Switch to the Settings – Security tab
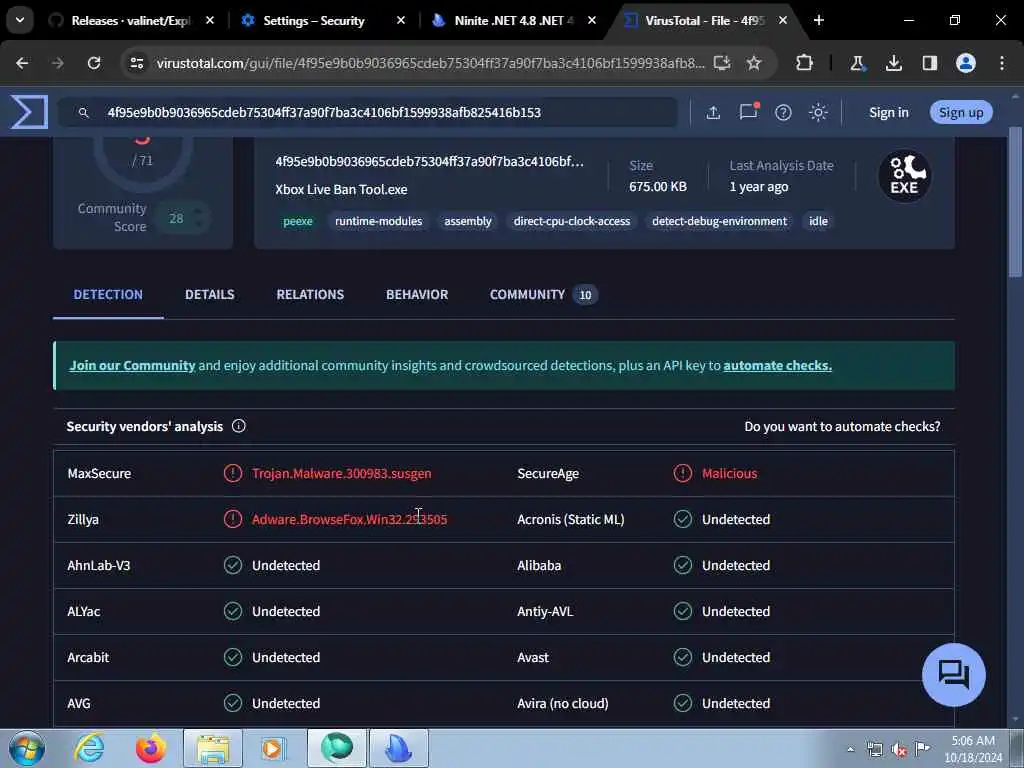 coord(313,20)
